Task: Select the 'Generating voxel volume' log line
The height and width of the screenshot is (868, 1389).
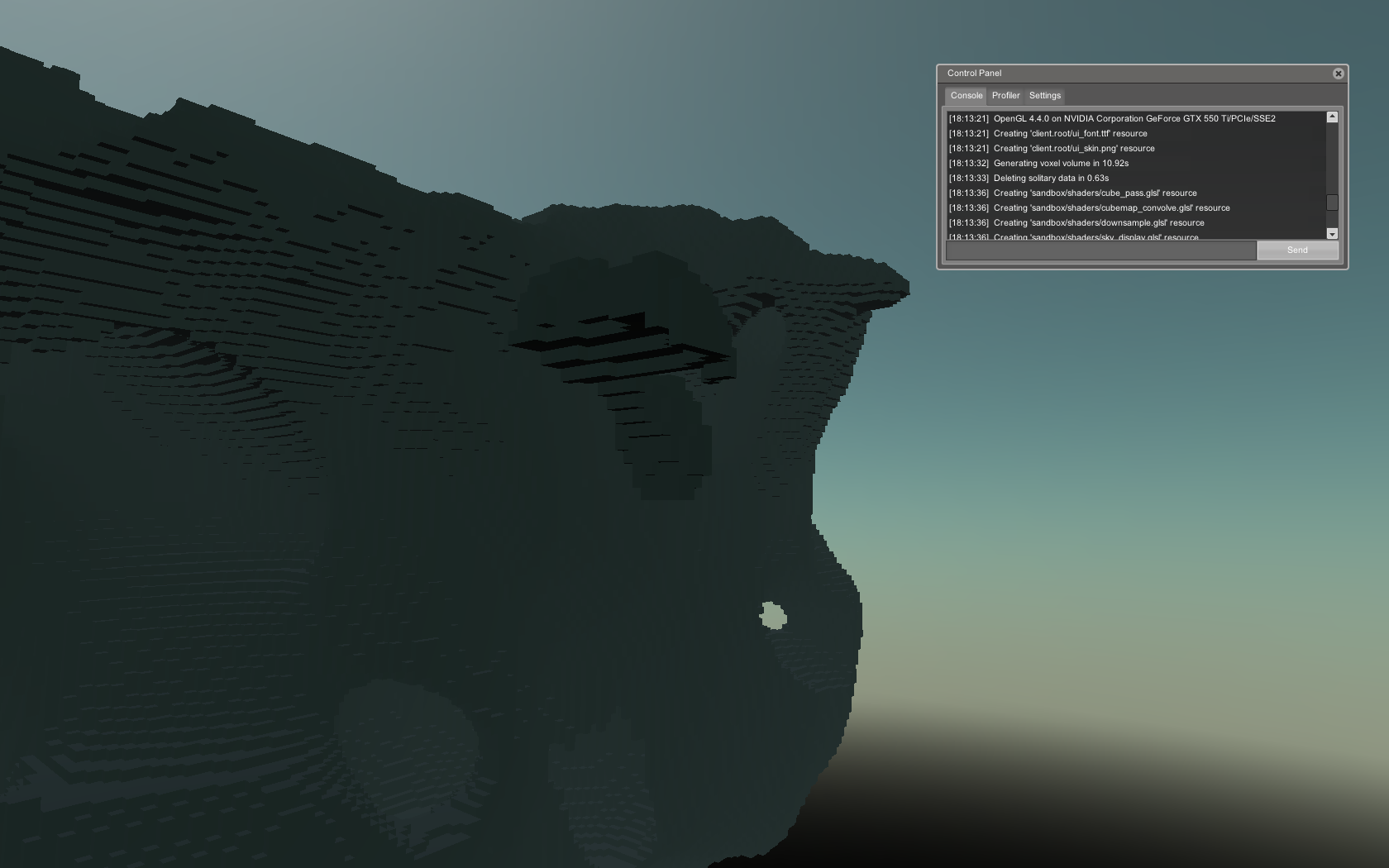Action: click(x=1060, y=164)
